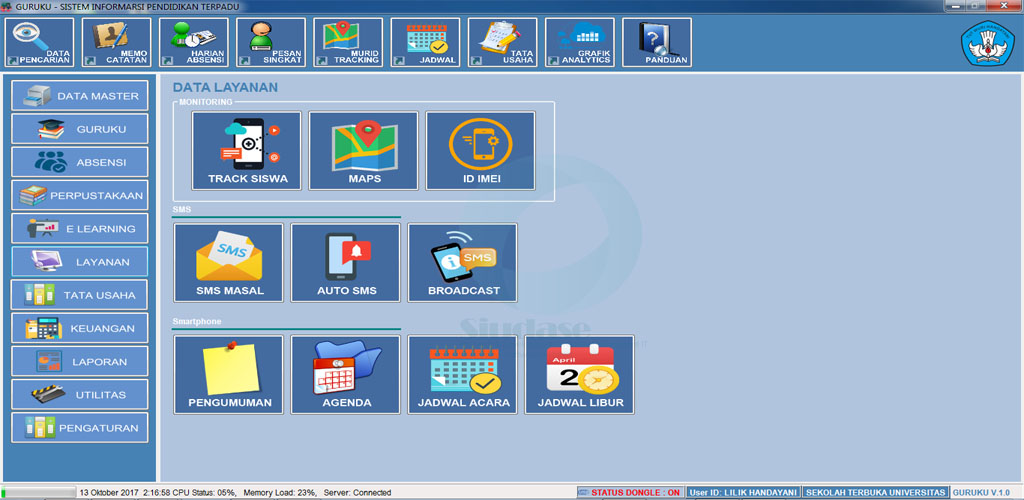Select Data Master in sidebar

[80, 96]
